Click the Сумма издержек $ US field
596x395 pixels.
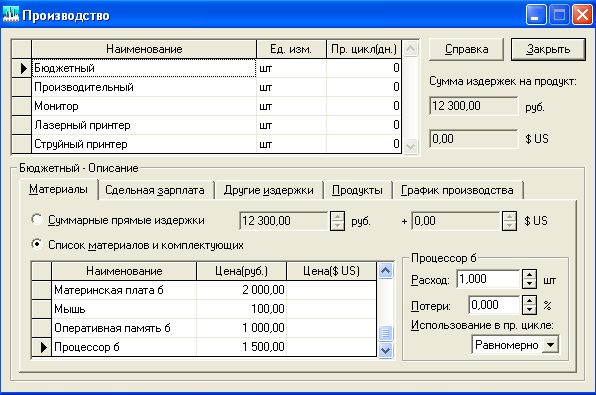point(474,139)
